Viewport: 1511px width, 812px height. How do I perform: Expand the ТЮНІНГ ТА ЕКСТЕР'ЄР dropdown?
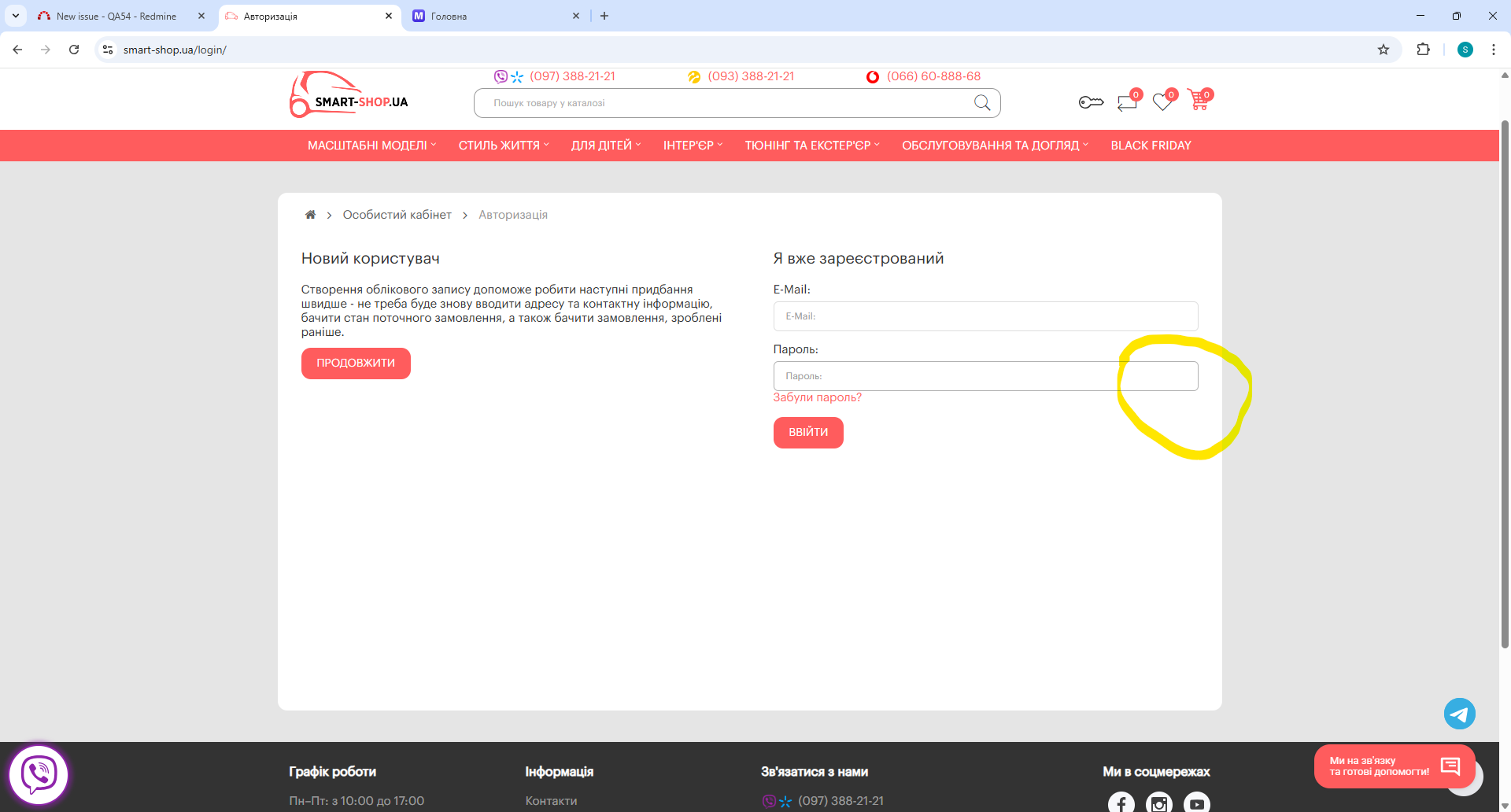[812, 146]
